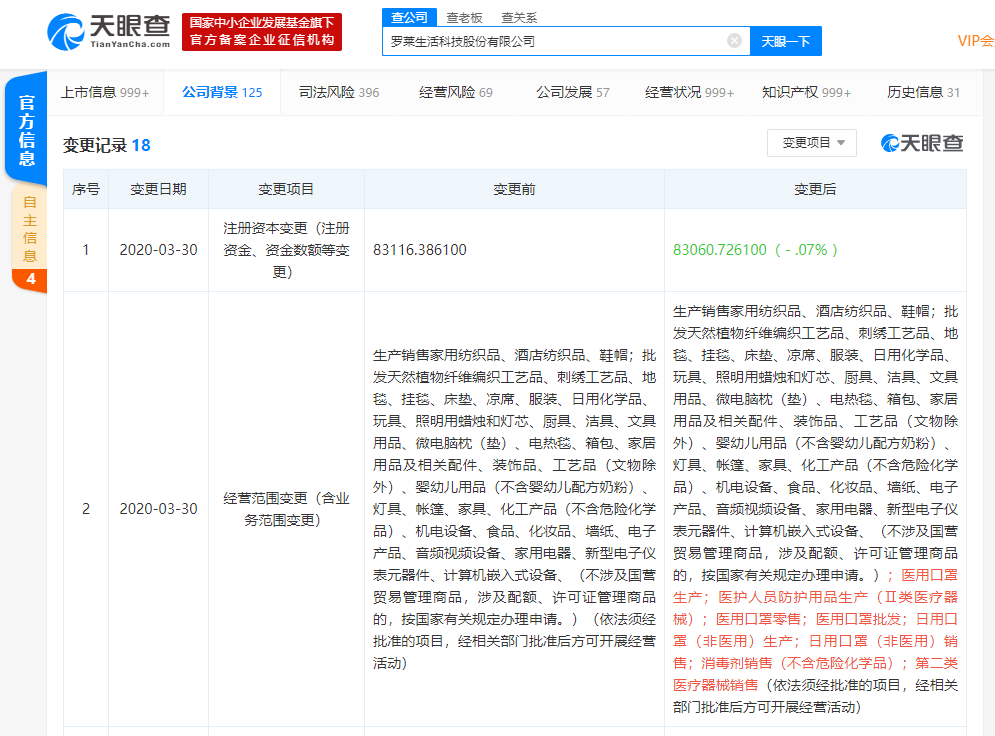Click the 变更后 column header
The height and width of the screenshot is (736, 995).
(x=815, y=189)
